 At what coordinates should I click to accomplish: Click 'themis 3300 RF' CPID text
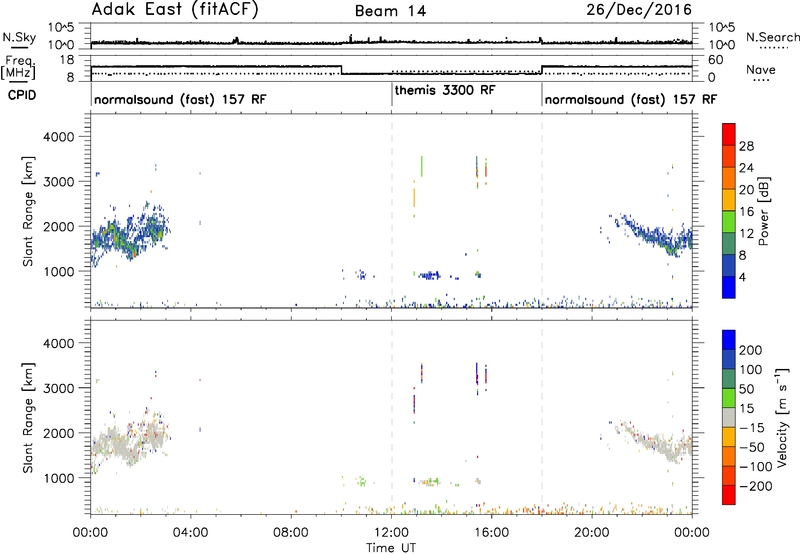click(x=445, y=90)
